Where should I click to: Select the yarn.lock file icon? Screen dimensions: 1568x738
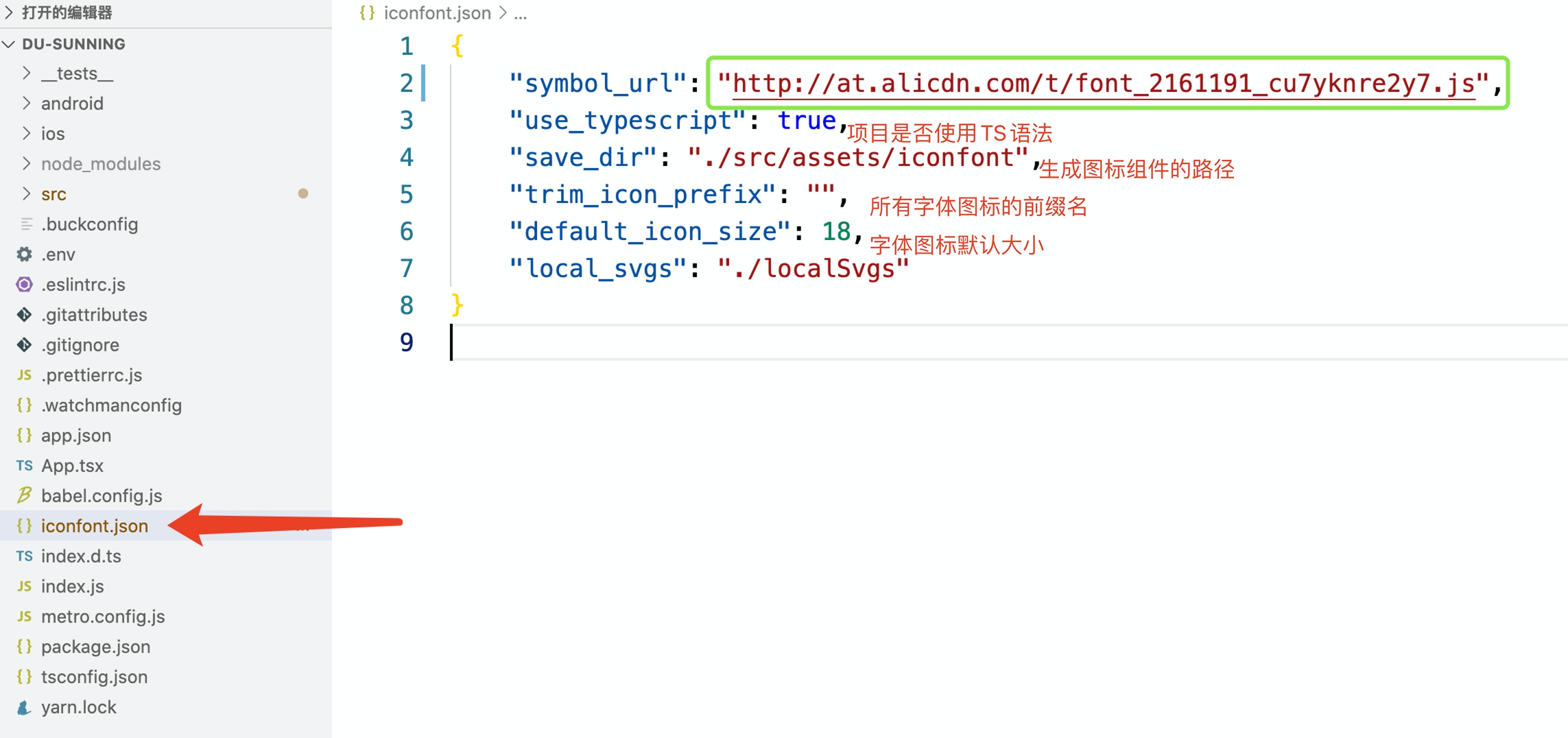23,707
